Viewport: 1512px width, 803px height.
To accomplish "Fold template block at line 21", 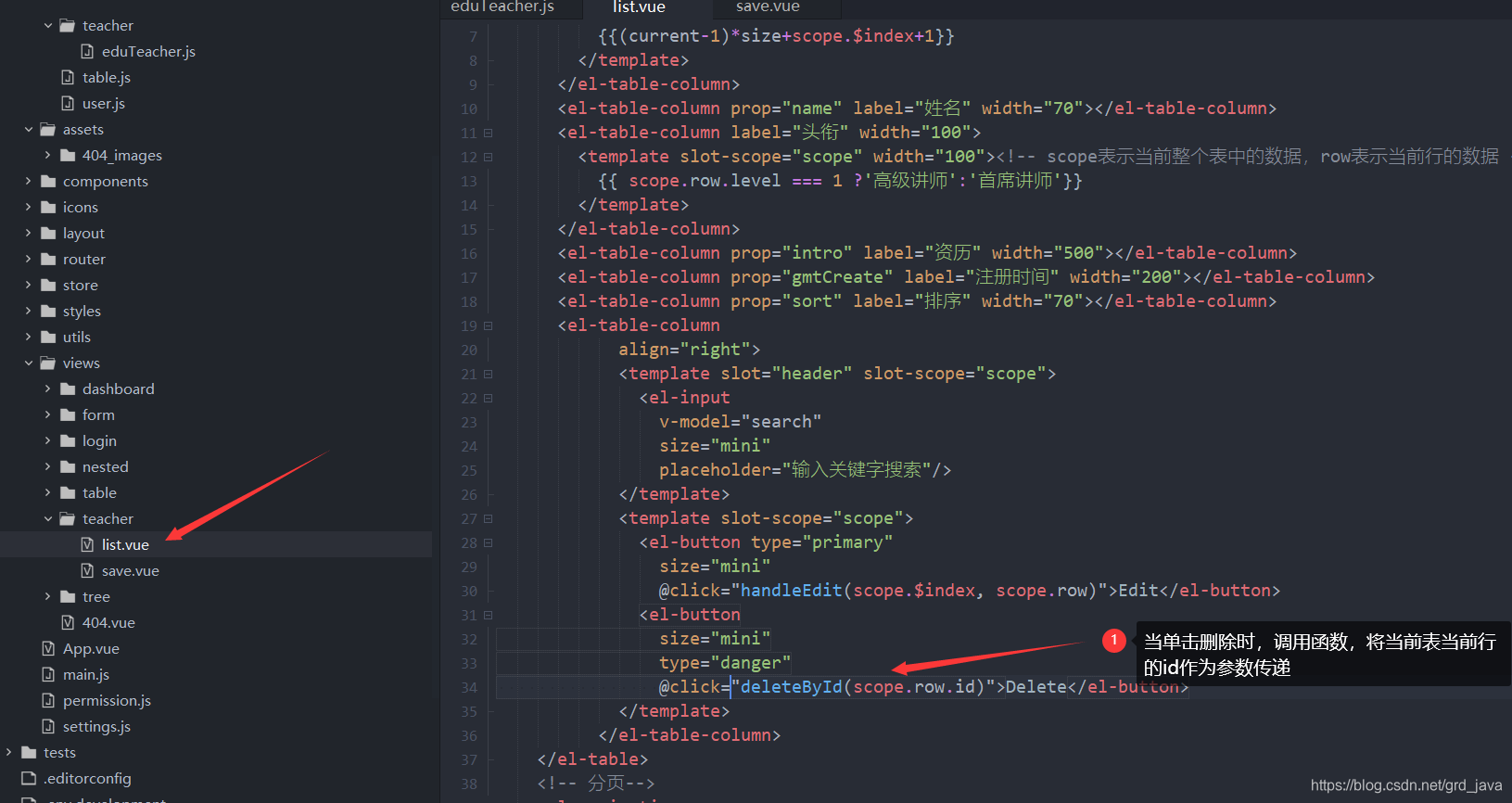I will tap(489, 375).
